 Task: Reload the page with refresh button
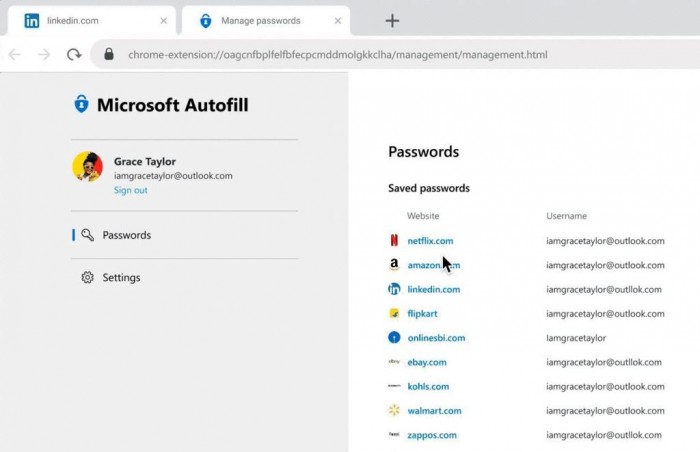coord(74,55)
